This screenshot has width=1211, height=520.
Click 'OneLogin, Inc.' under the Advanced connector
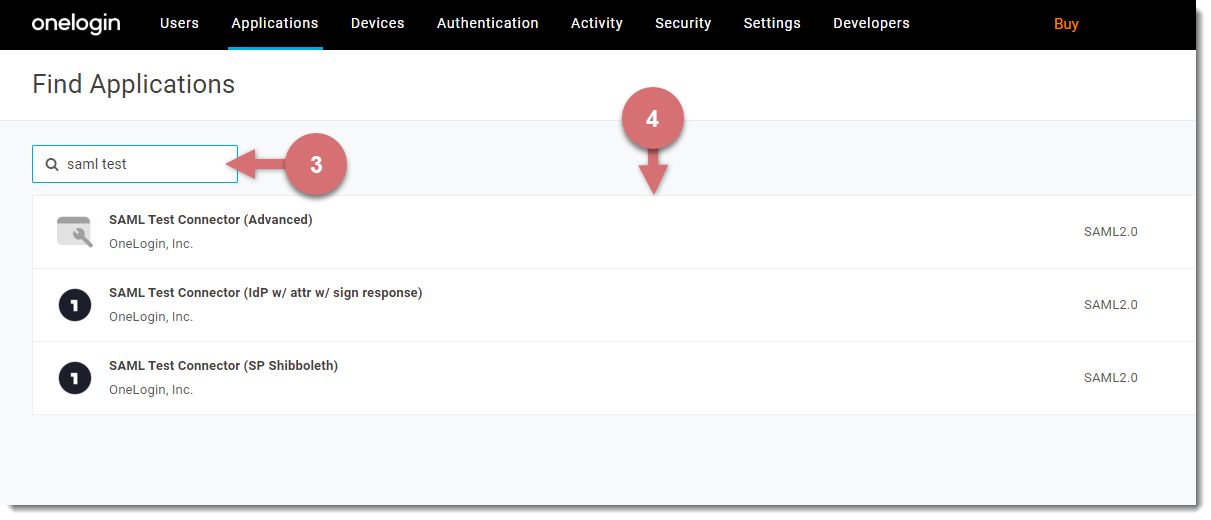coord(151,243)
